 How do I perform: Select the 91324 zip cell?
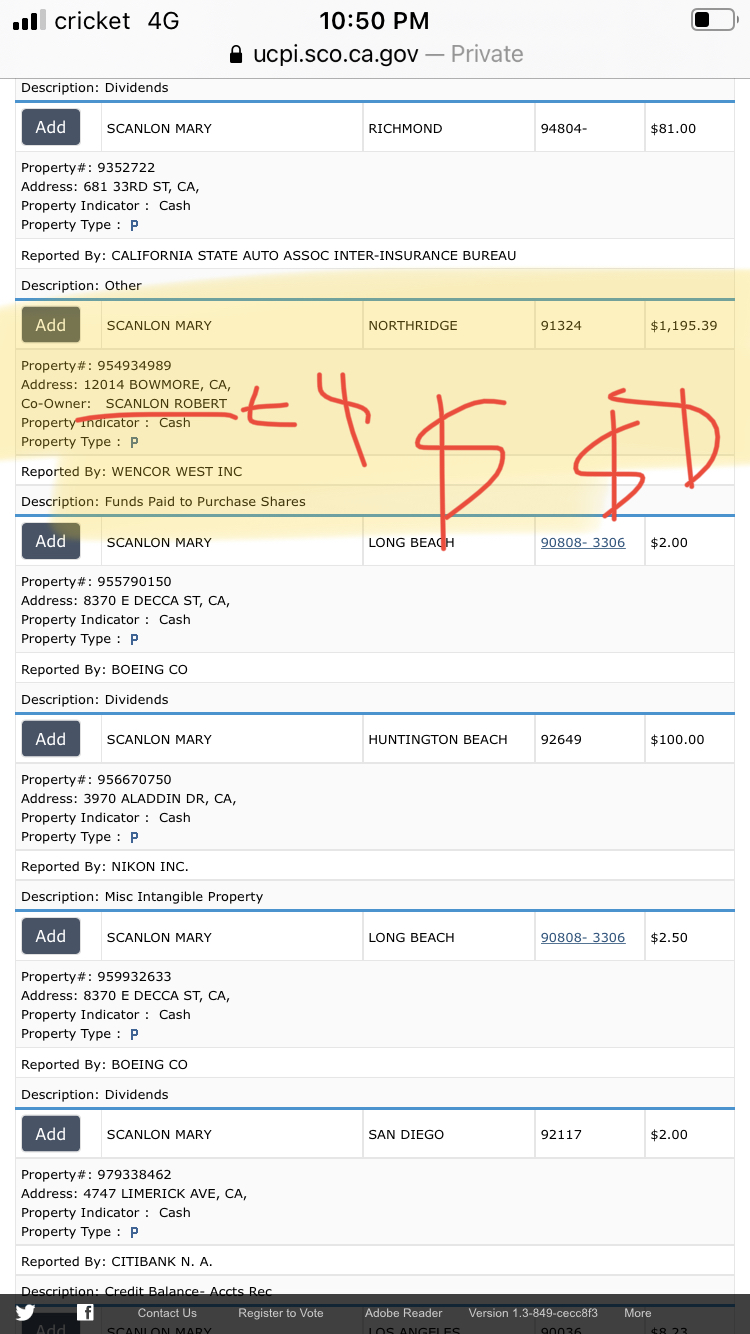(x=589, y=325)
